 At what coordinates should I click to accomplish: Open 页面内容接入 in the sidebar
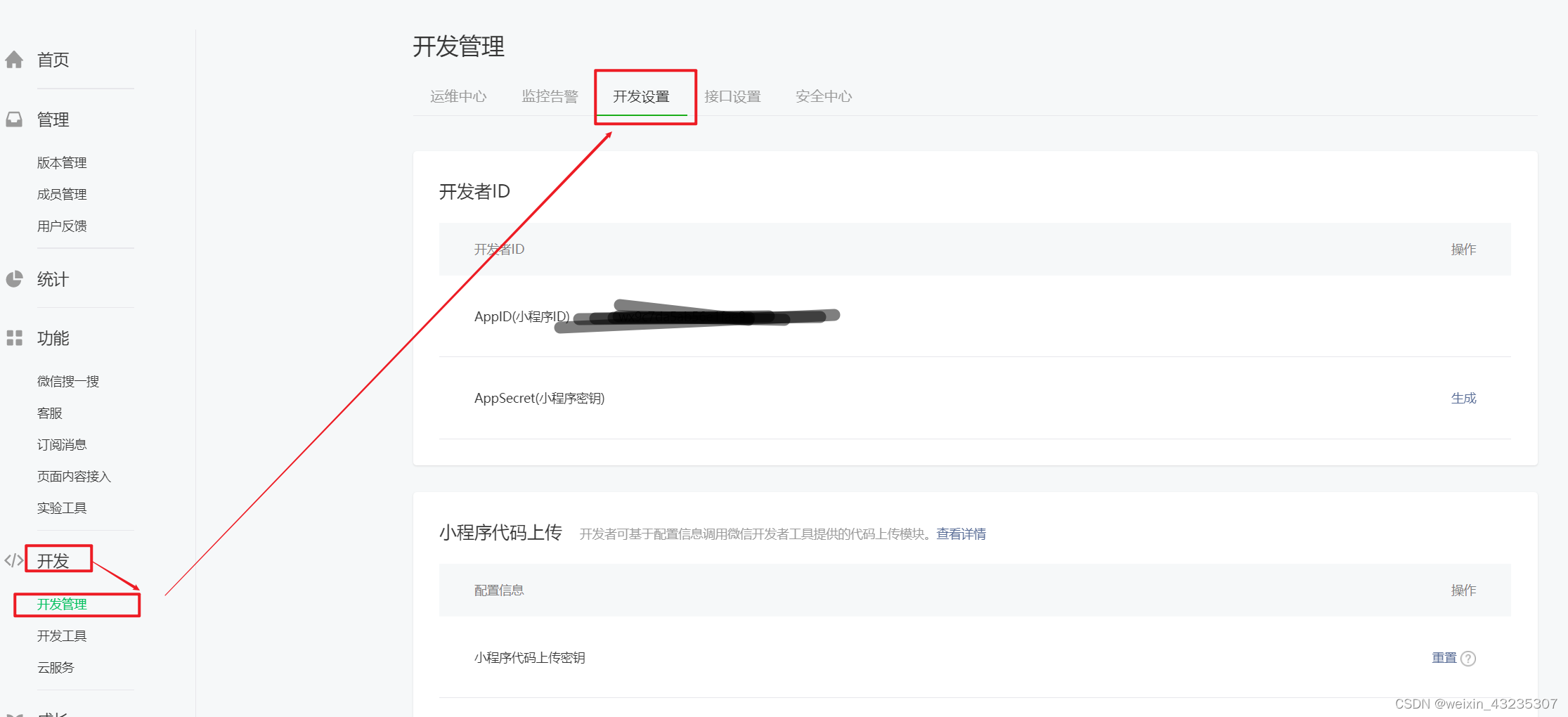click(74, 476)
